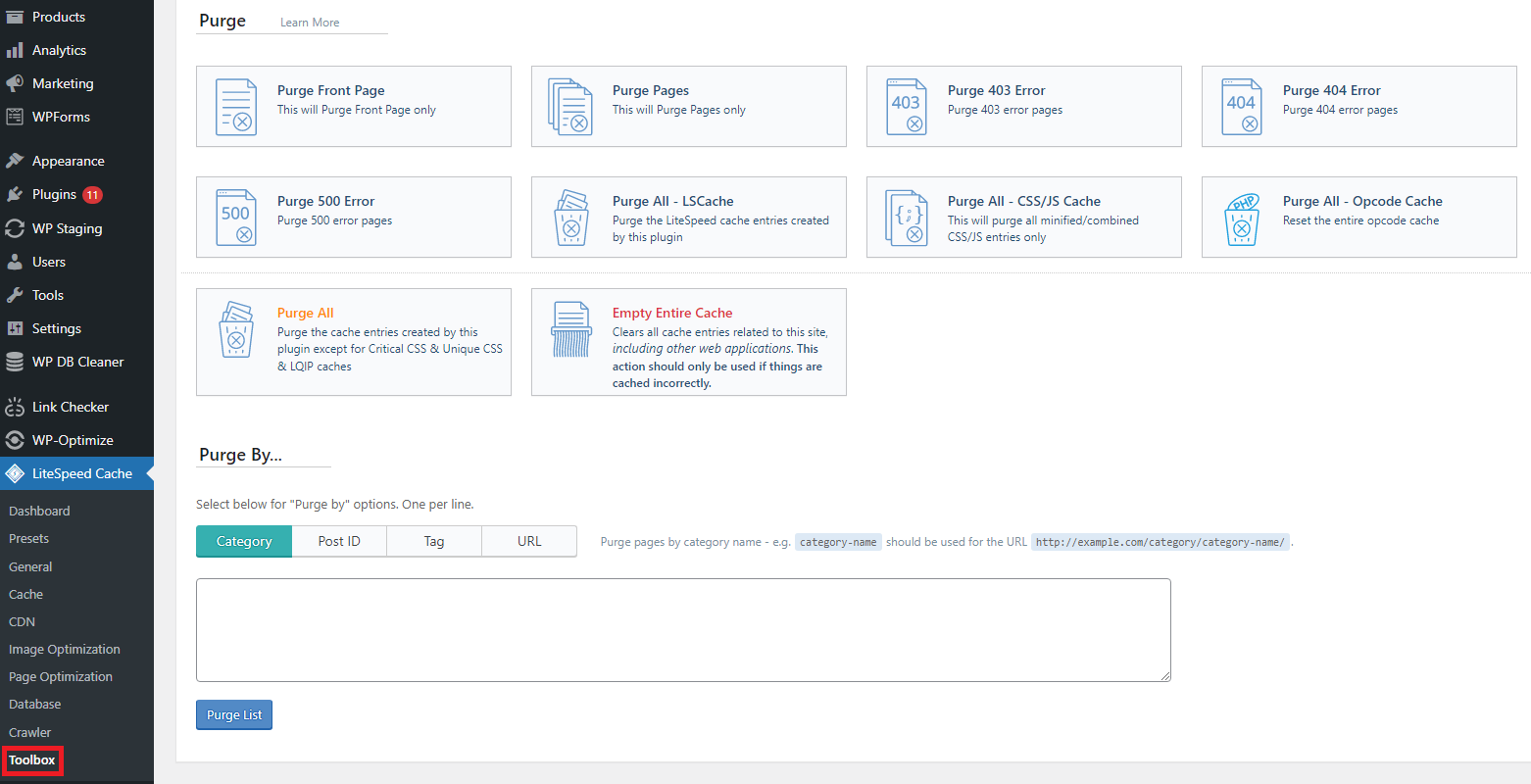Viewport: 1531px width, 784px height.
Task: Click the Purge 500 Error icon
Action: click(x=235, y=217)
